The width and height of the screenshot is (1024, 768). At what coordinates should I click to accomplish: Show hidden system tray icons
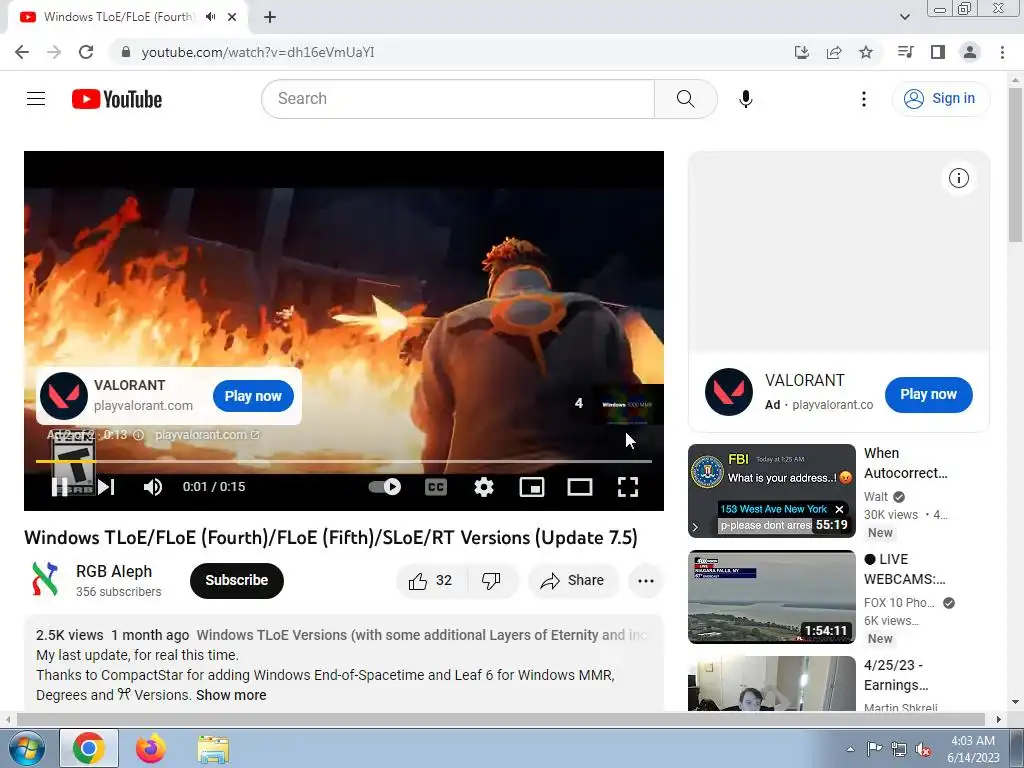pos(850,749)
